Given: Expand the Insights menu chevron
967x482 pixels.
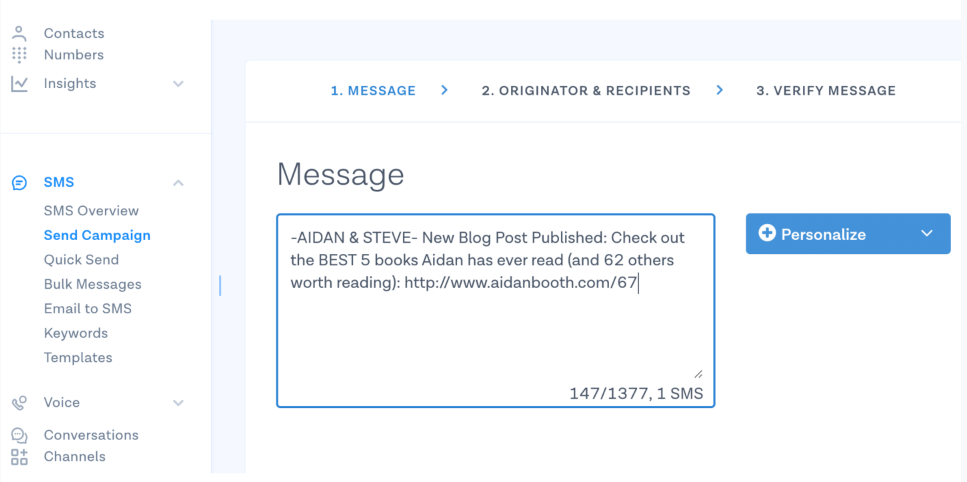Looking at the screenshot, I should click(x=178, y=84).
